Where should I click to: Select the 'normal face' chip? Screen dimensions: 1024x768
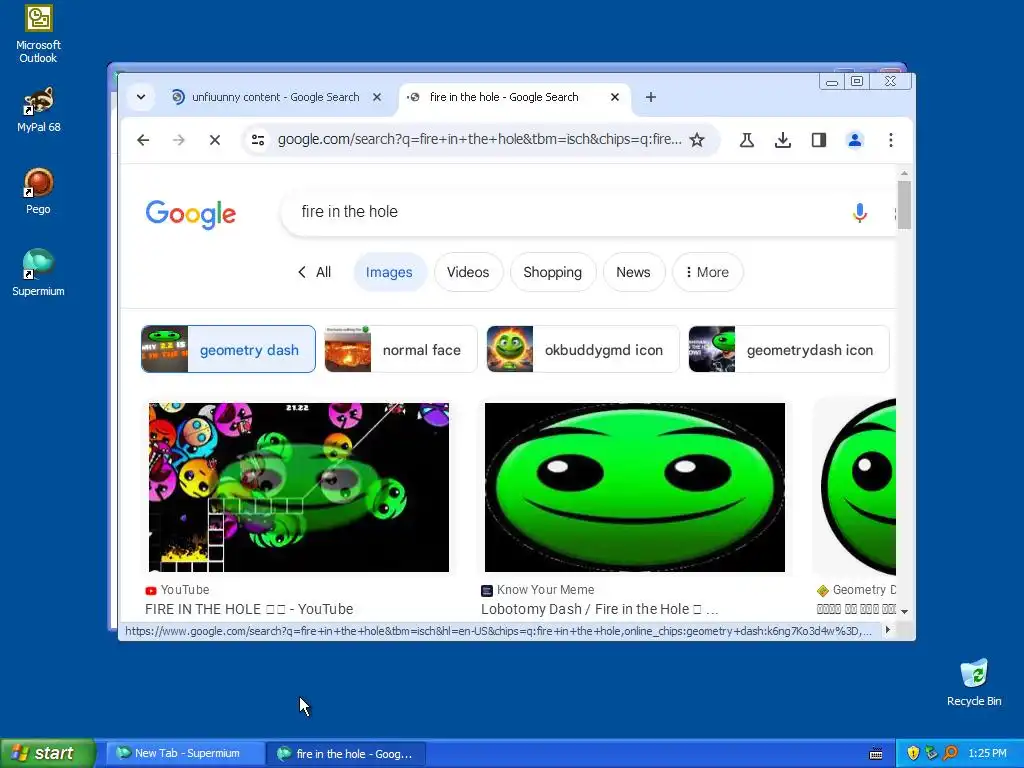pyautogui.click(x=401, y=349)
